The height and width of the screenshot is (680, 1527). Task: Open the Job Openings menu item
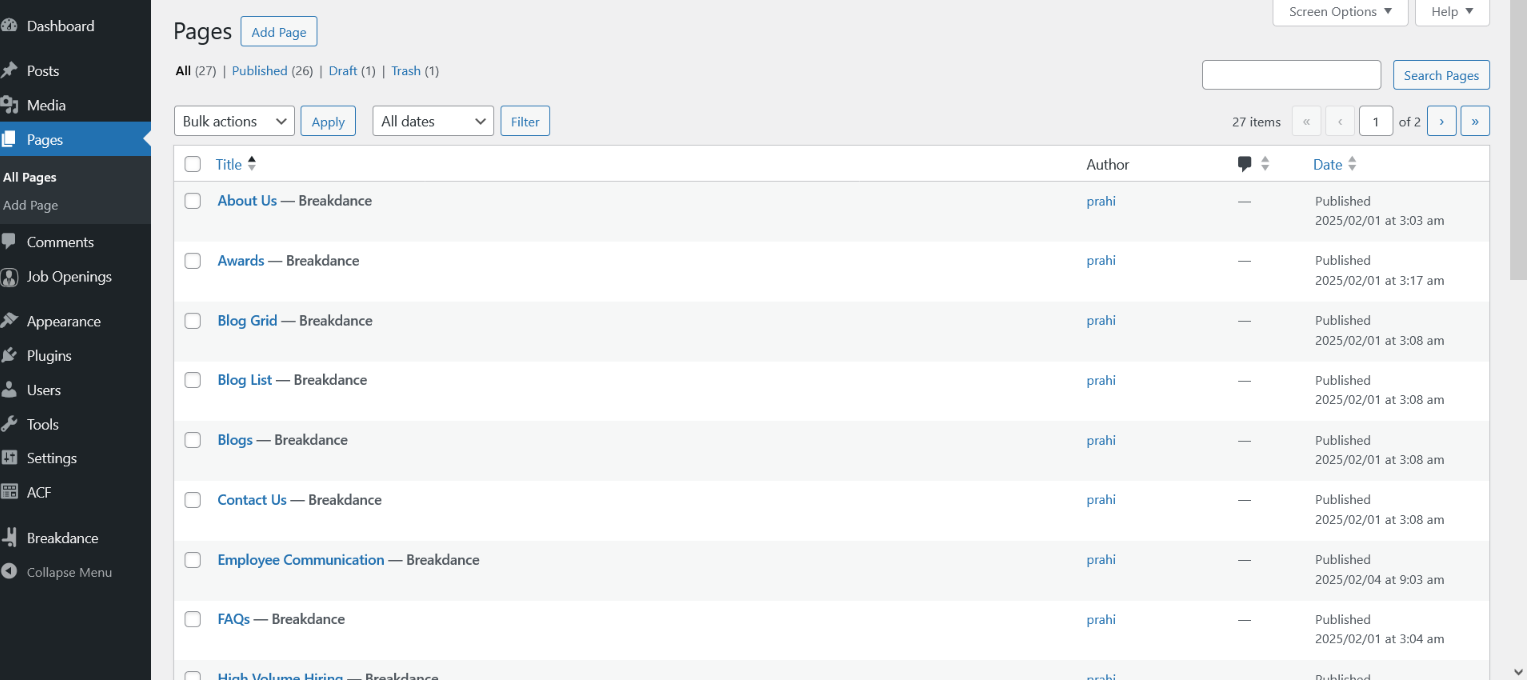pyautogui.click(x=75, y=277)
